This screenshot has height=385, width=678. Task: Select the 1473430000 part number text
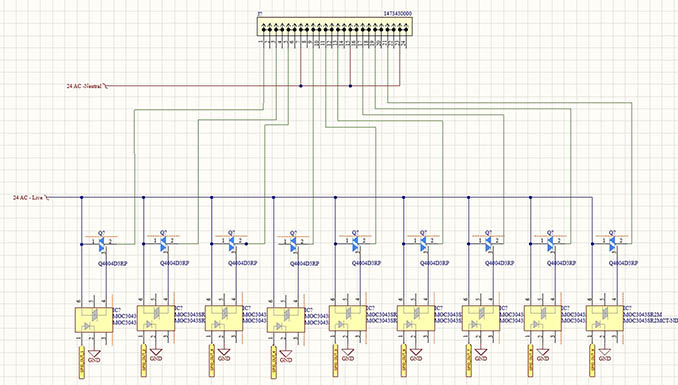398,14
